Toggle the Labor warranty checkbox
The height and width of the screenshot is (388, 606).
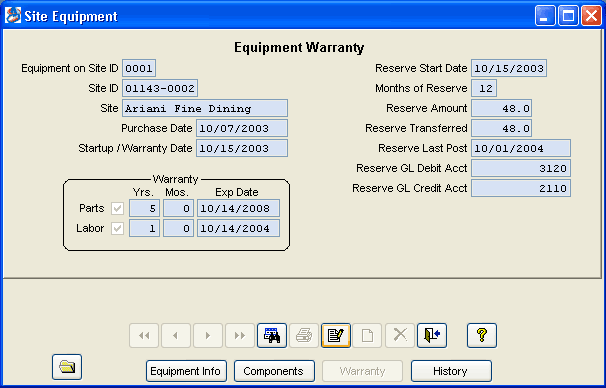[117, 229]
